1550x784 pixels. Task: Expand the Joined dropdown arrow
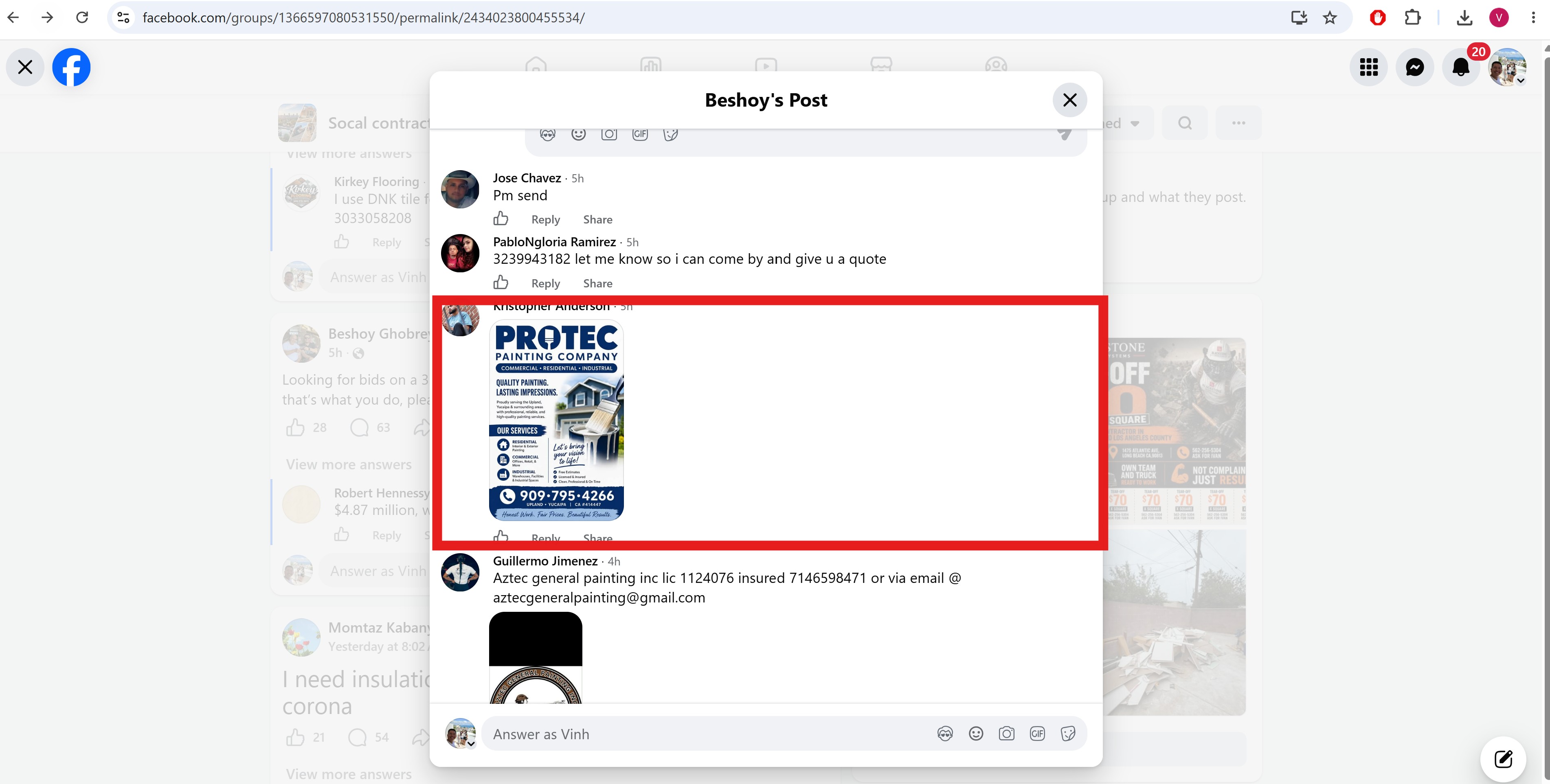1135,123
